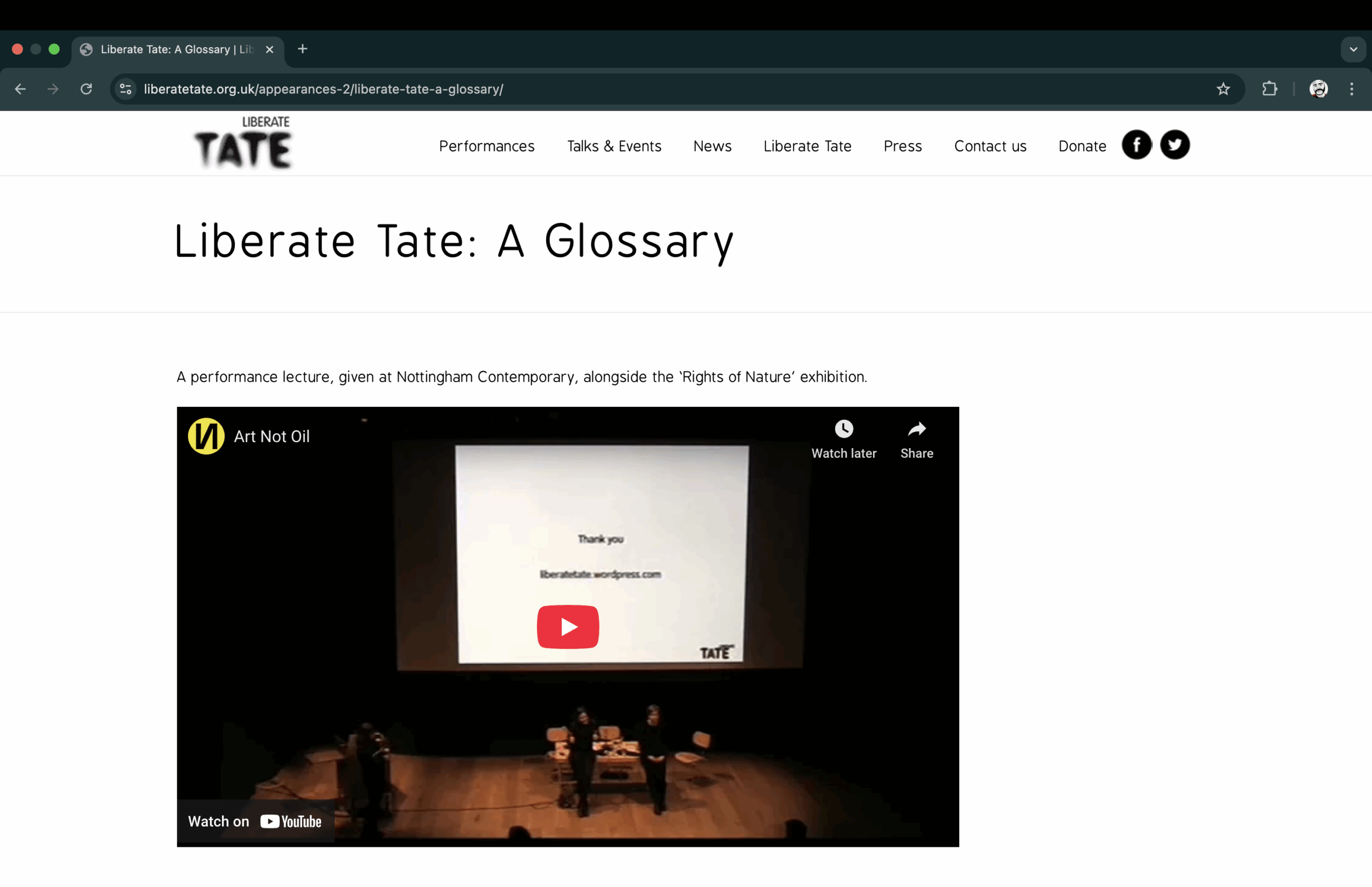Open a new browser tab
The height and width of the screenshot is (887, 1372).
pos(302,49)
